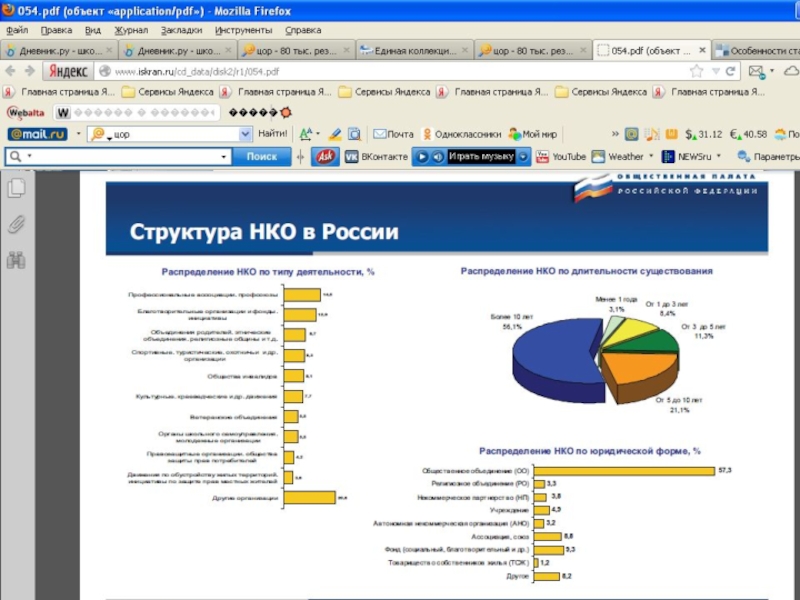Click the Webalta logo in toolbar

[x=26, y=112]
